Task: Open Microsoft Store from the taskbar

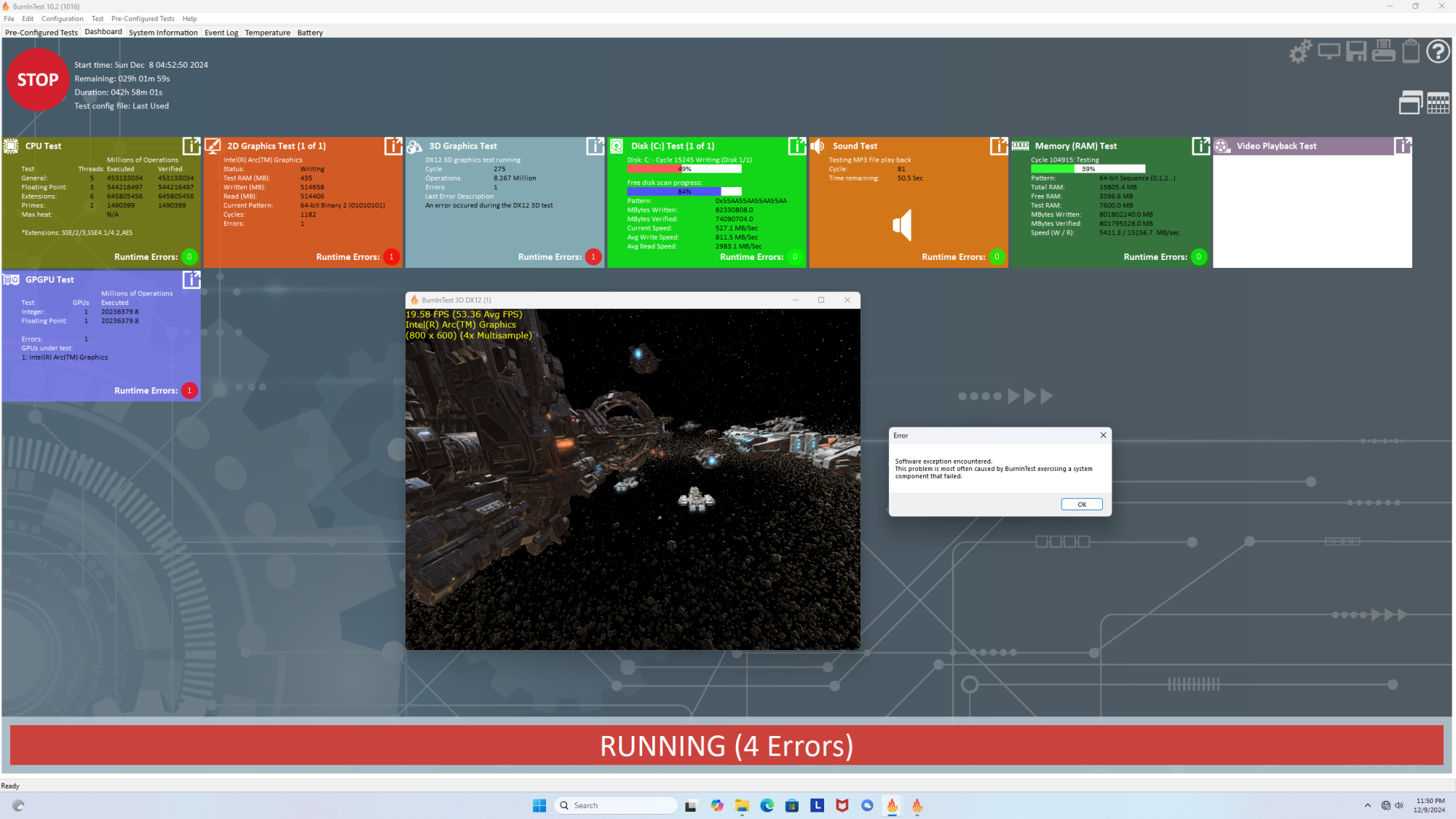Action: [792, 805]
